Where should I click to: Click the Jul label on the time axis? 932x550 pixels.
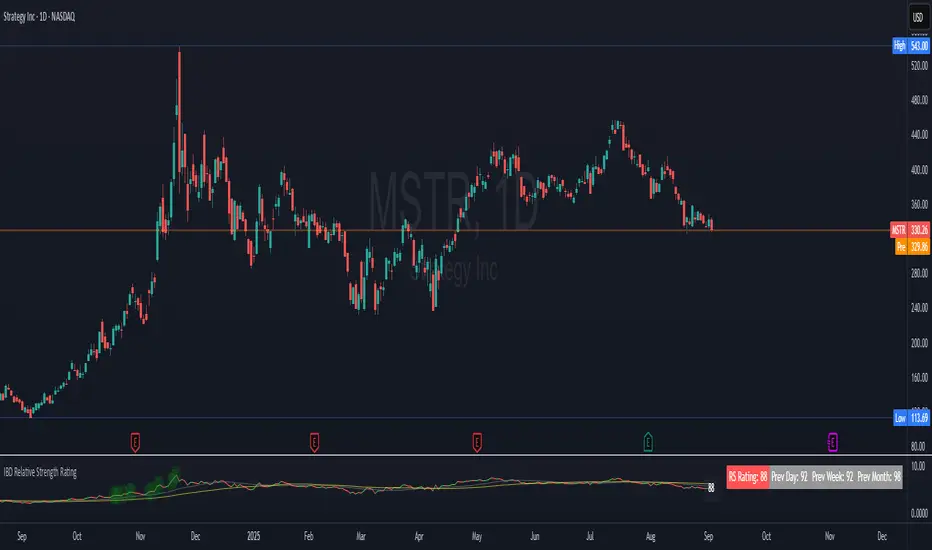pos(590,536)
